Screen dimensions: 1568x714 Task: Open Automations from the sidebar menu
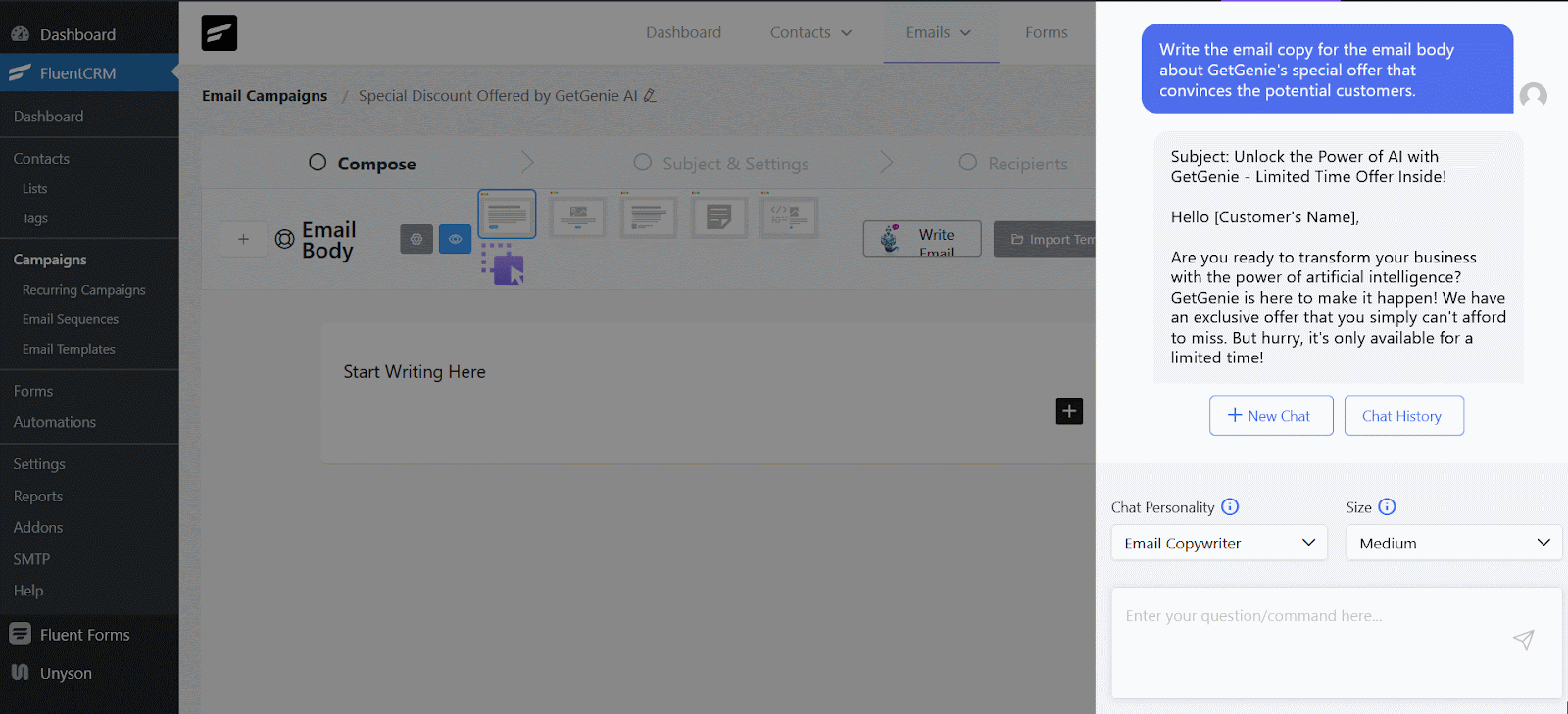click(x=55, y=422)
